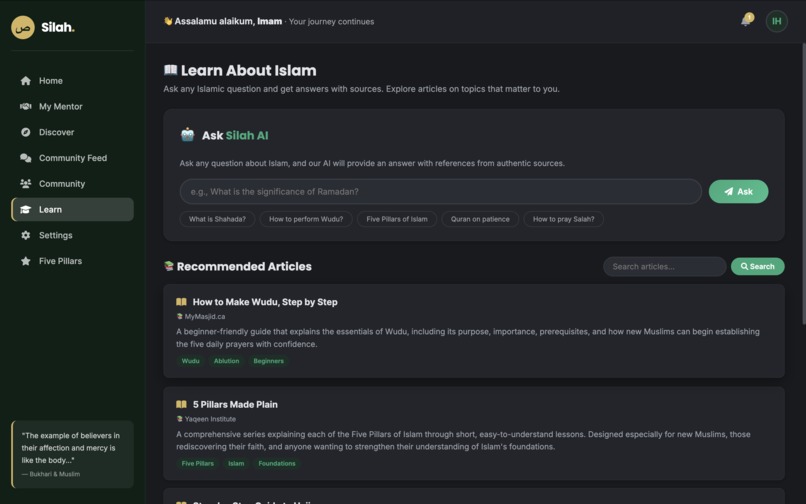Select 'Quran on patience' suggestion chip
The height and width of the screenshot is (504, 806).
480,219
